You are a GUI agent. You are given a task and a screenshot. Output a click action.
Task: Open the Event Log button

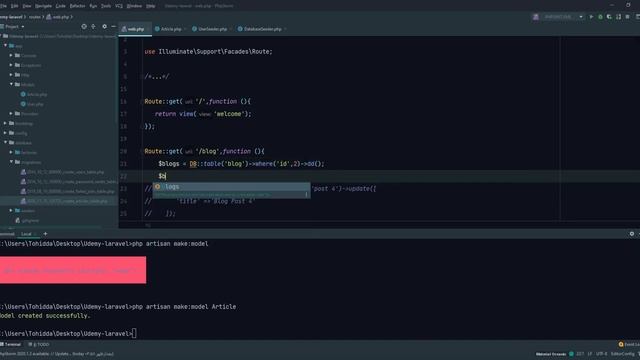[x=629, y=344]
